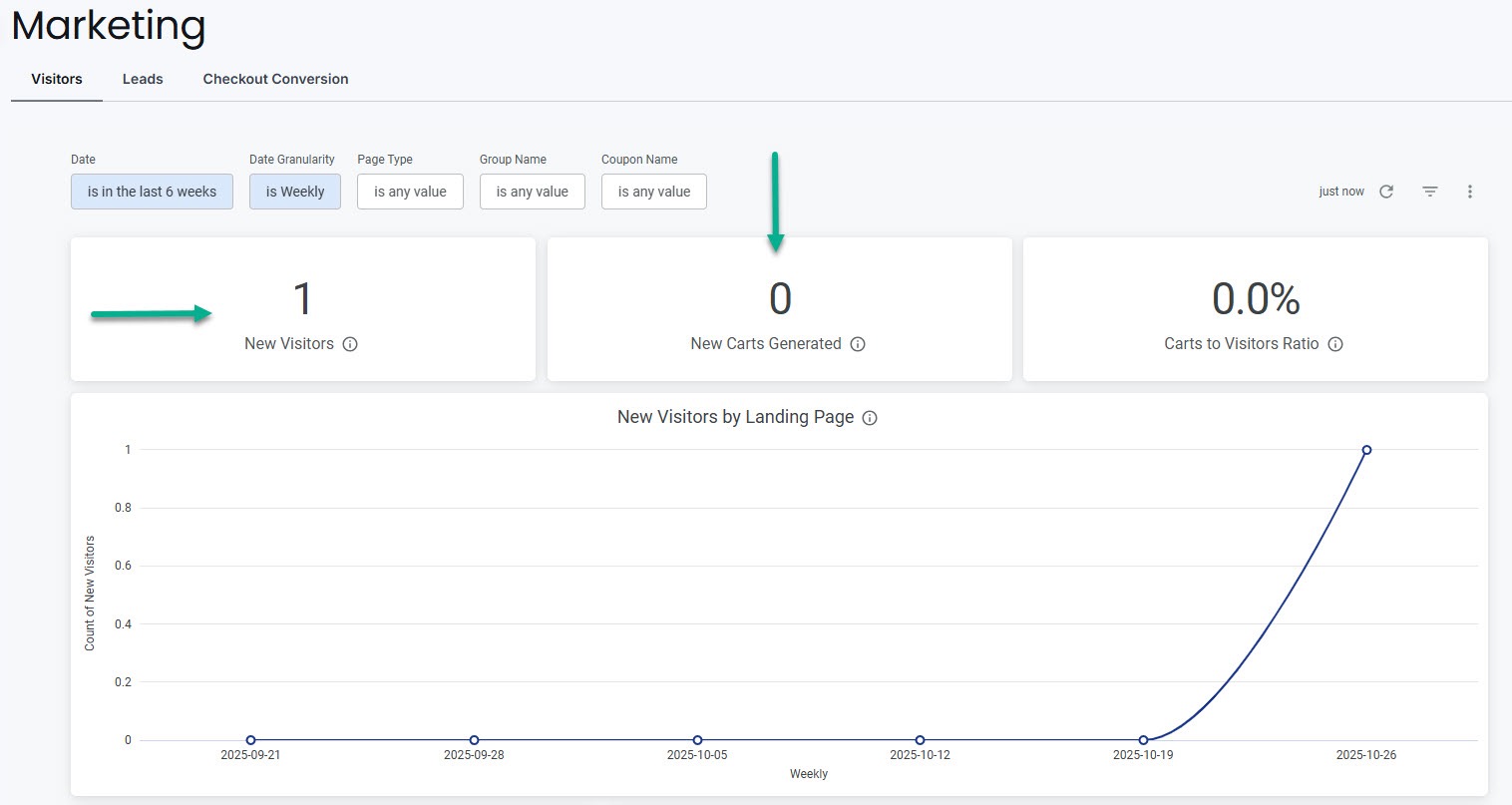Viewport: 1512px width, 805px height.
Task: Click the 'New Visitors' card label
Action: pyautogui.click(x=289, y=344)
